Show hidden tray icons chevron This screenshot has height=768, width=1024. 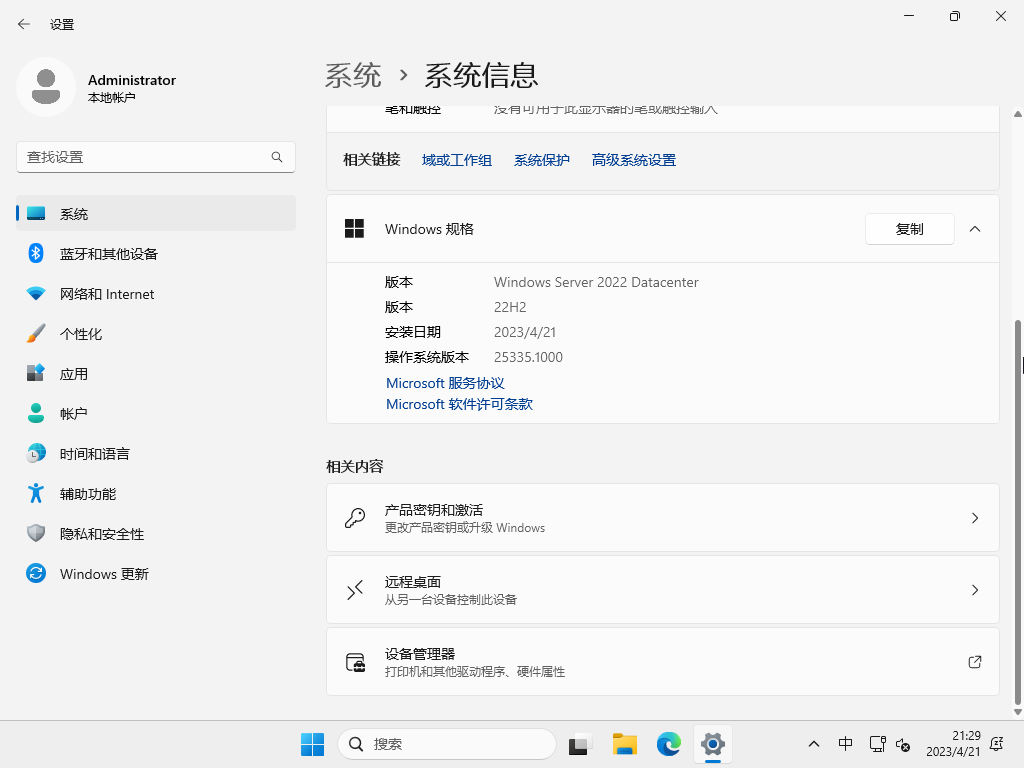[x=814, y=744]
